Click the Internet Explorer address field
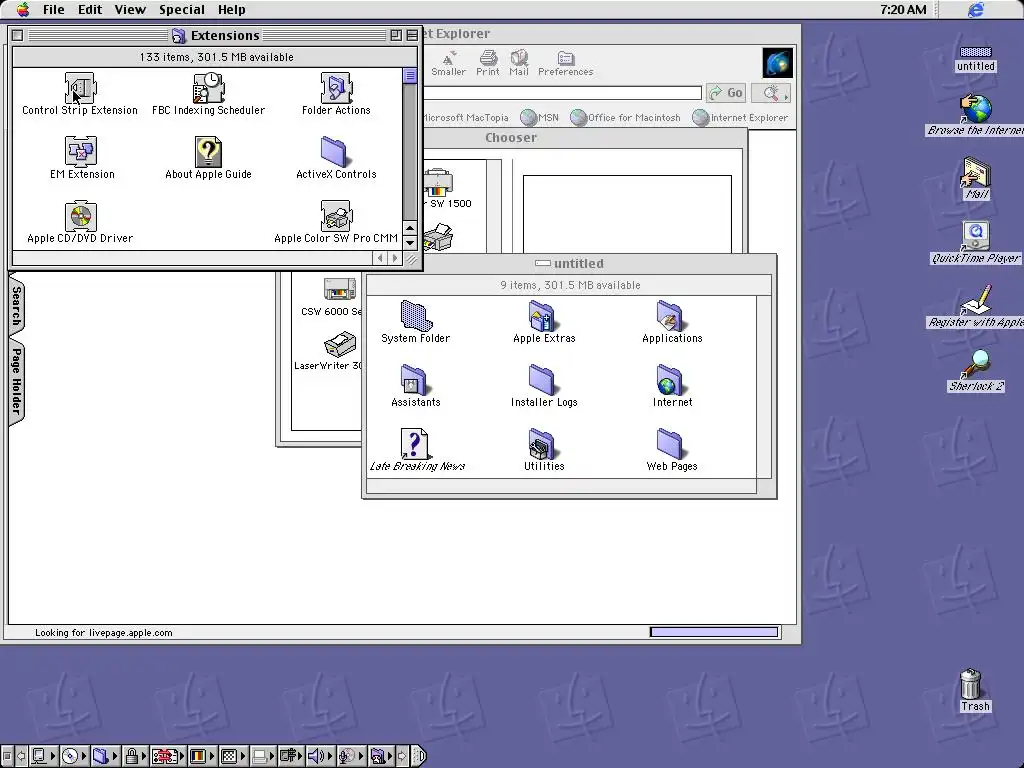The height and width of the screenshot is (768, 1024). point(563,93)
